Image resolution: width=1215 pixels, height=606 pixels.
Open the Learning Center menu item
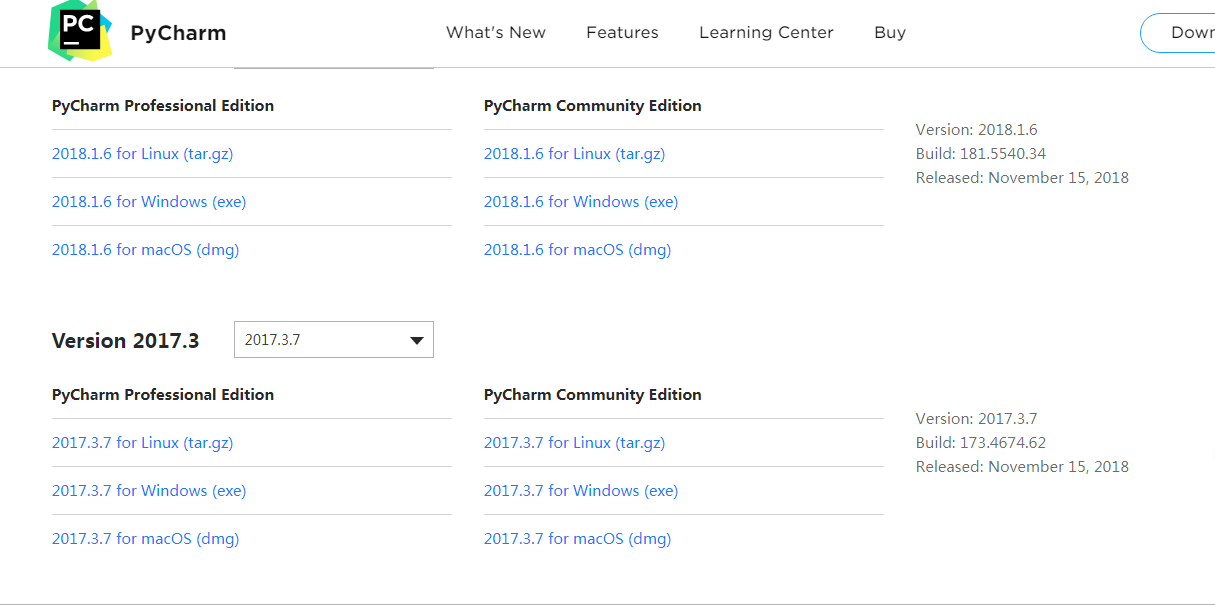(766, 33)
